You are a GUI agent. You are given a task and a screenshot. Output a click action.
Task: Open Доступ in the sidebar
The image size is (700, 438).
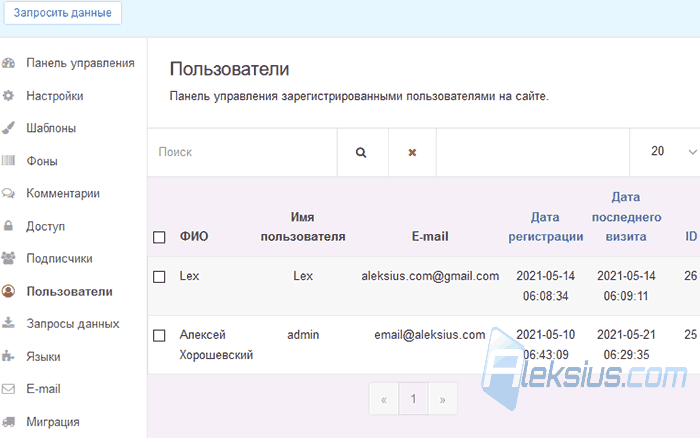pyautogui.click(x=46, y=226)
